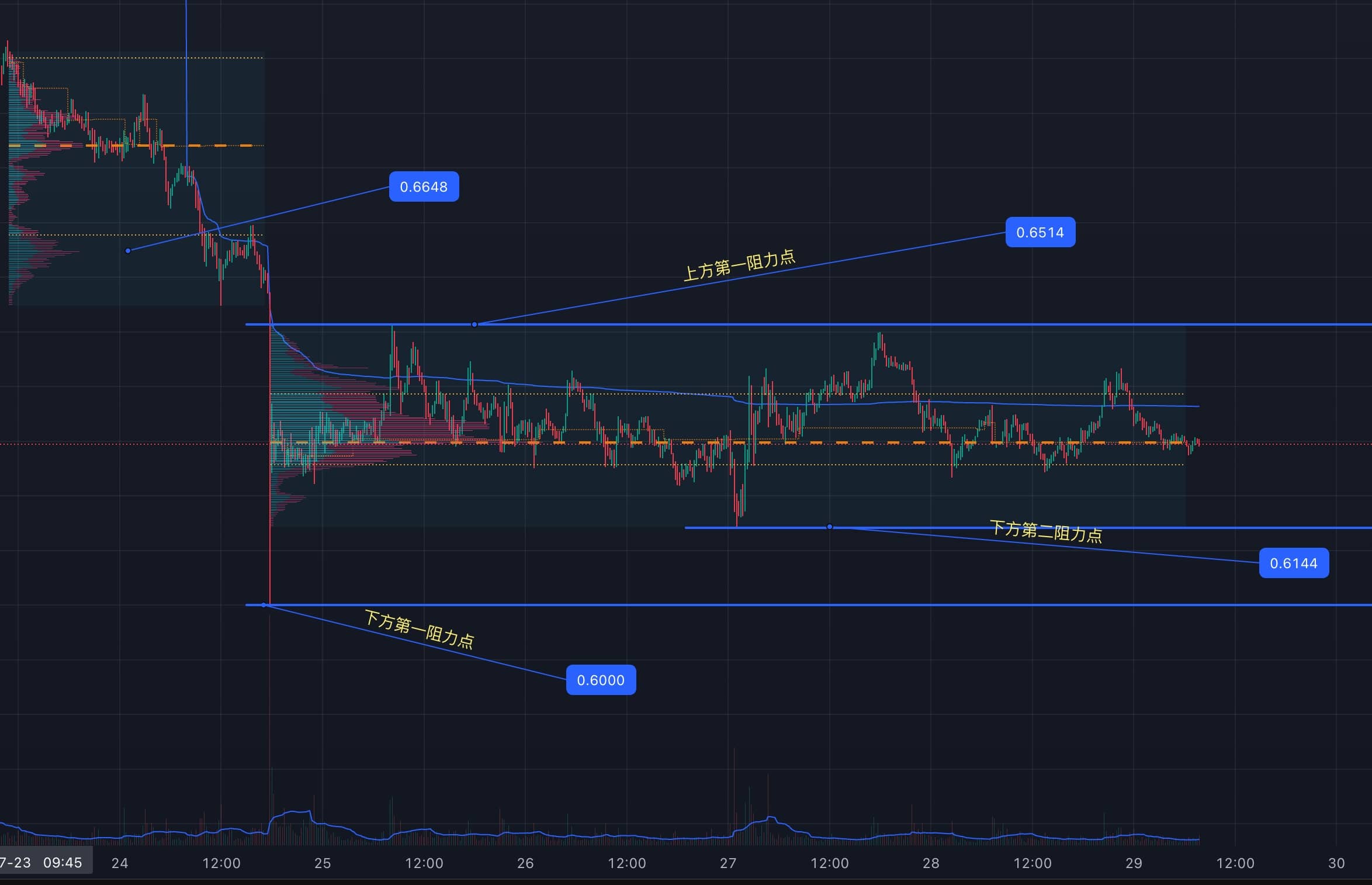This screenshot has height=885, width=1372.
Task: Click anchor dot of the 0.6000 callout
Action: point(264,605)
